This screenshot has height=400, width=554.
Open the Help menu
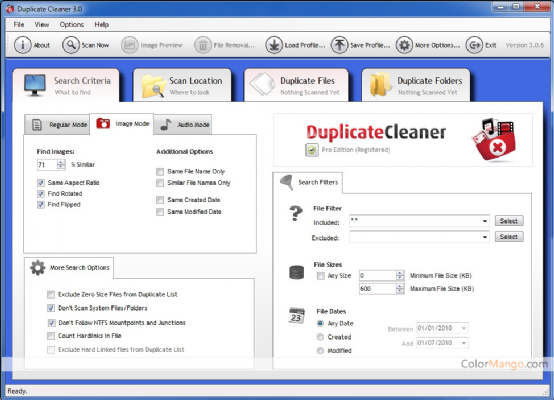(101, 24)
